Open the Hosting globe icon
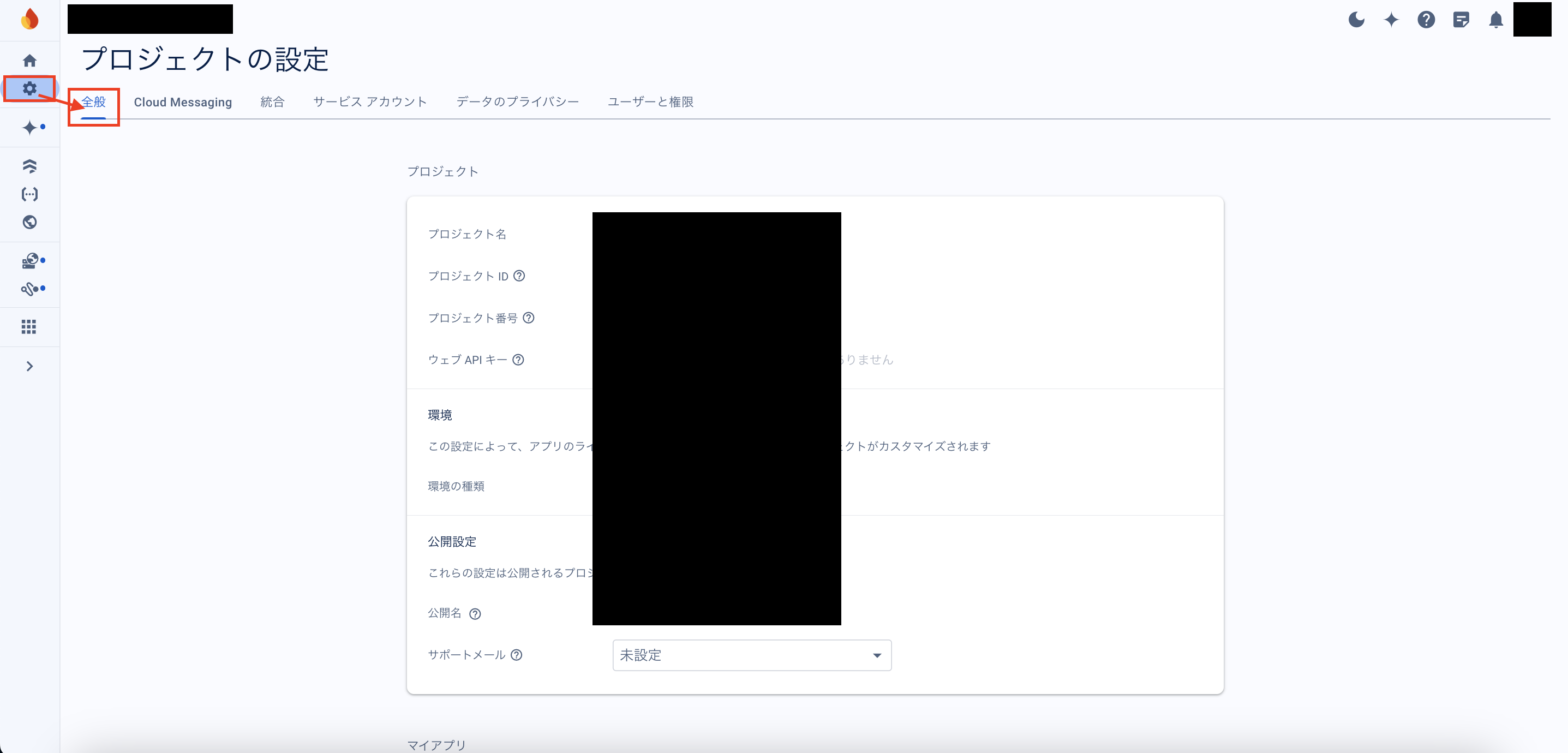This screenshot has height=753, width=1568. point(29,222)
